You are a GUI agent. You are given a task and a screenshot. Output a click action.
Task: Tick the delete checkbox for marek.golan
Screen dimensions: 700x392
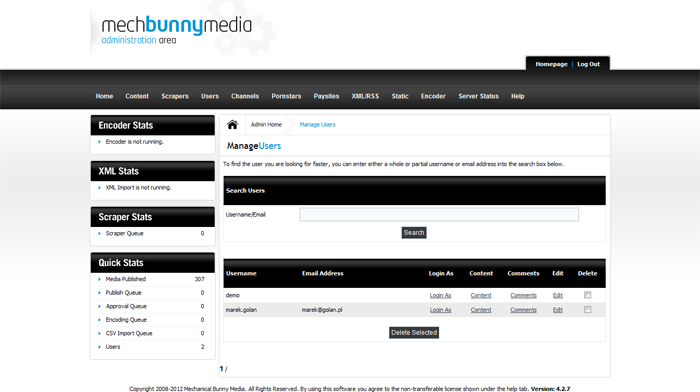point(588,309)
